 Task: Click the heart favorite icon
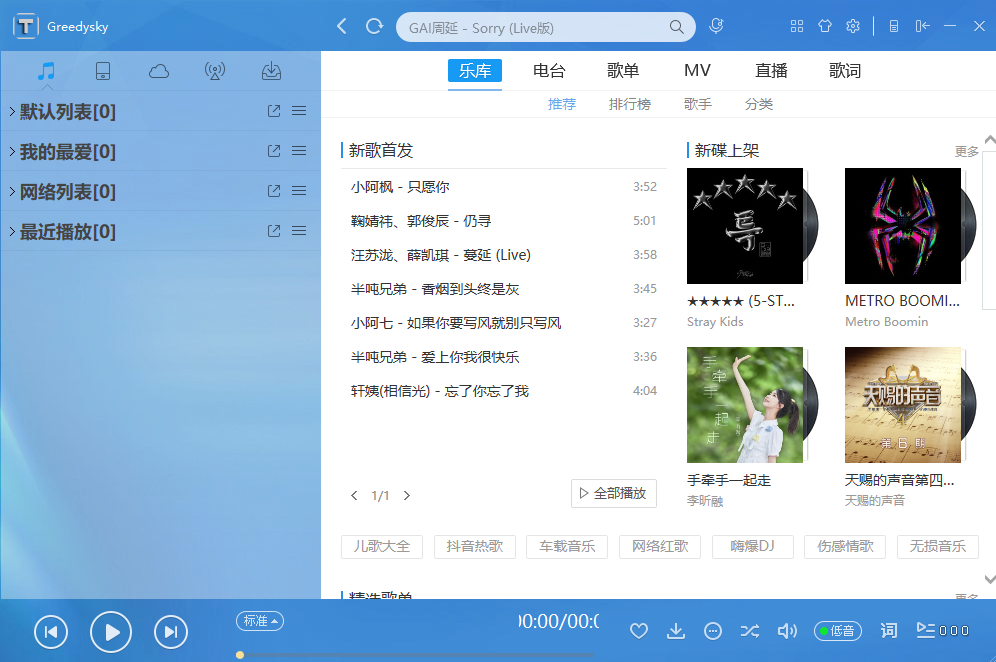639,631
